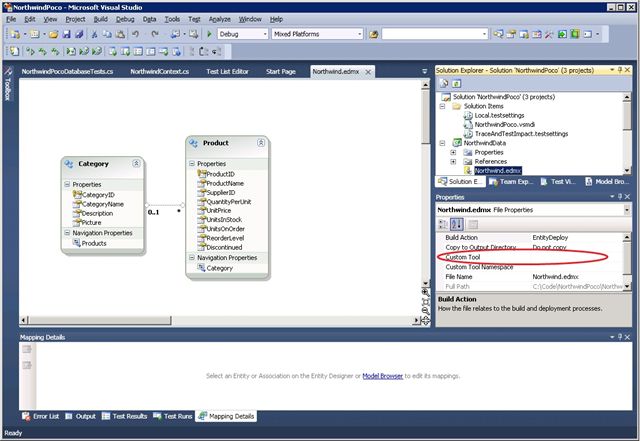The image size is (640, 441).
Task: Click the New Project toolbar icon
Action: point(15,34)
